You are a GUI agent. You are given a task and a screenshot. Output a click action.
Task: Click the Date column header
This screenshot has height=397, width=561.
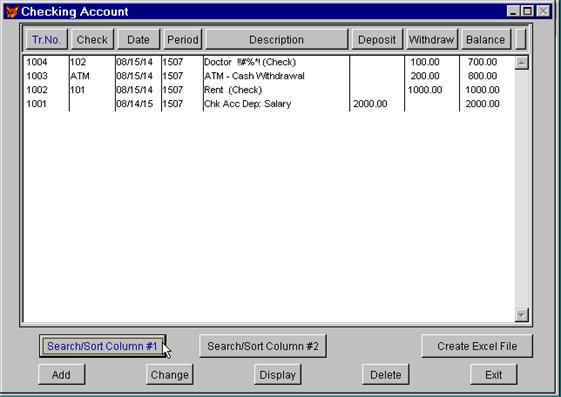pyautogui.click(x=138, y=39)
